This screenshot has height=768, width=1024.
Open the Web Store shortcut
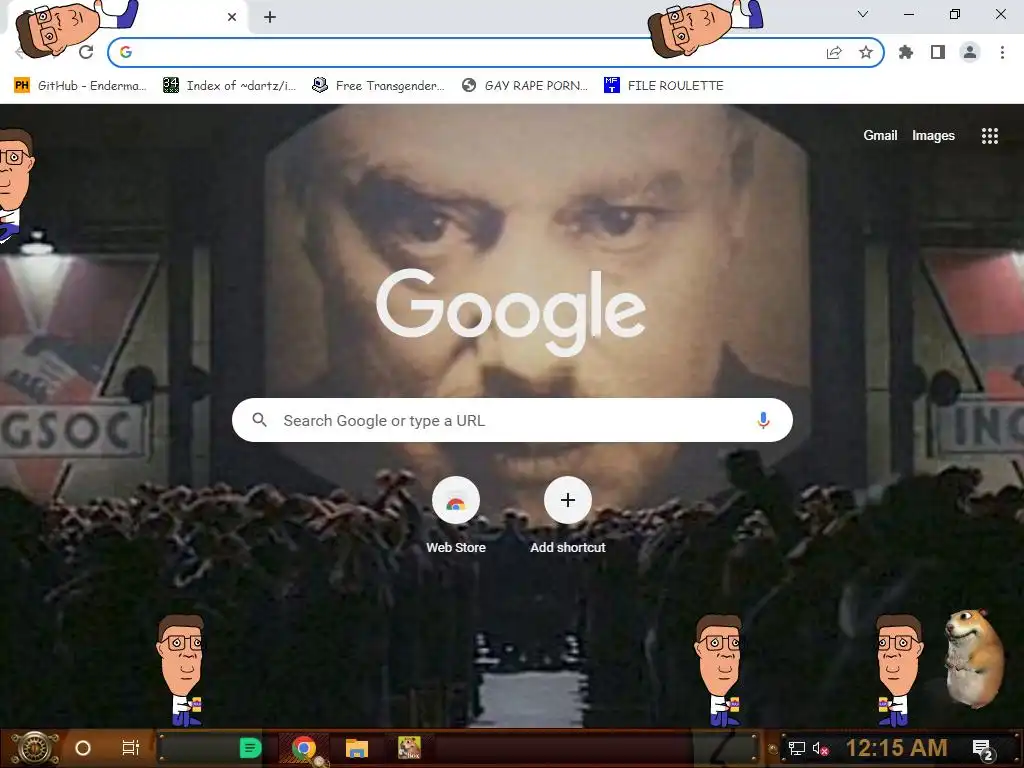coord(456,515)
